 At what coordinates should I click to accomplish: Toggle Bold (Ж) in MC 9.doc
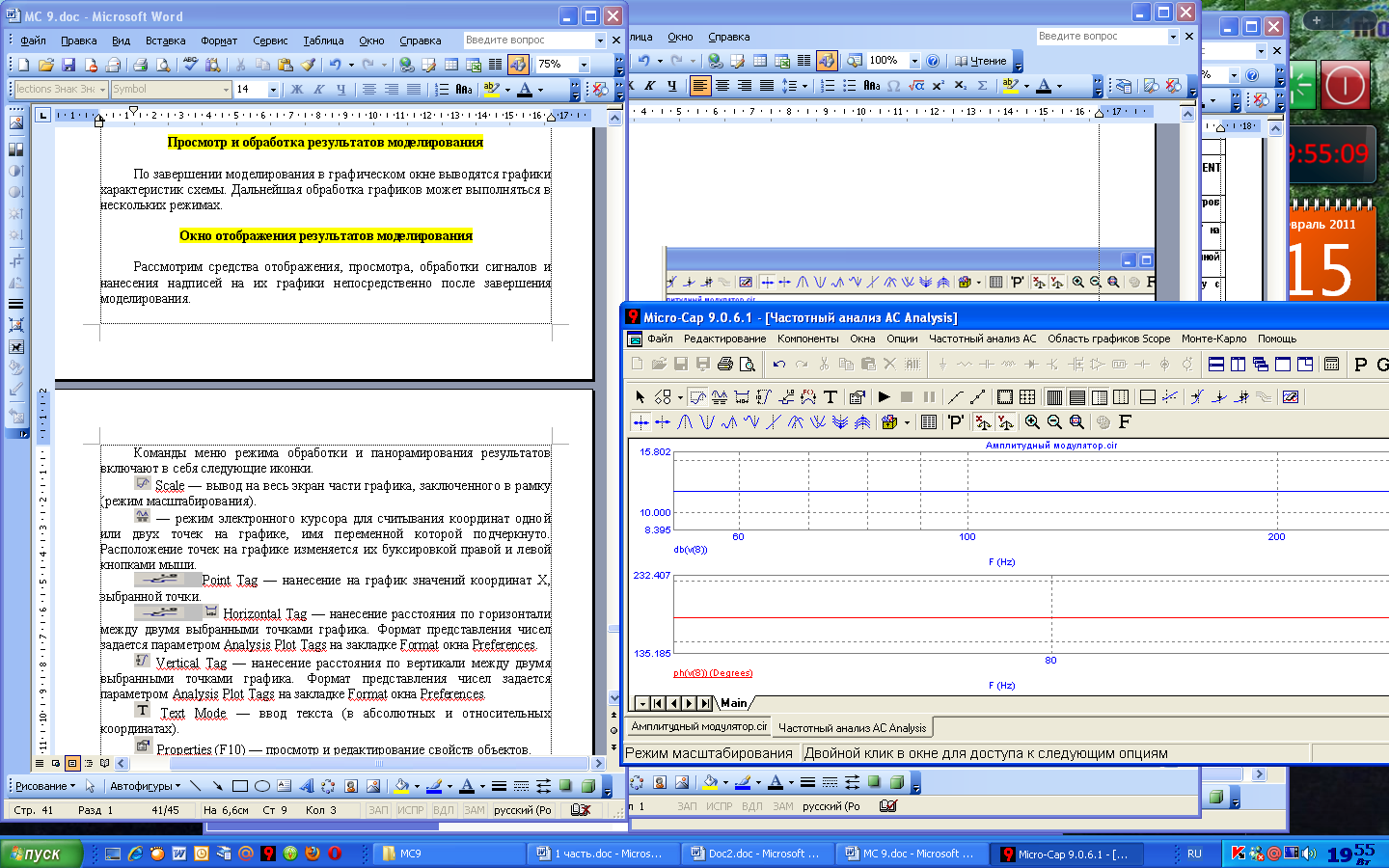[297, 89]
